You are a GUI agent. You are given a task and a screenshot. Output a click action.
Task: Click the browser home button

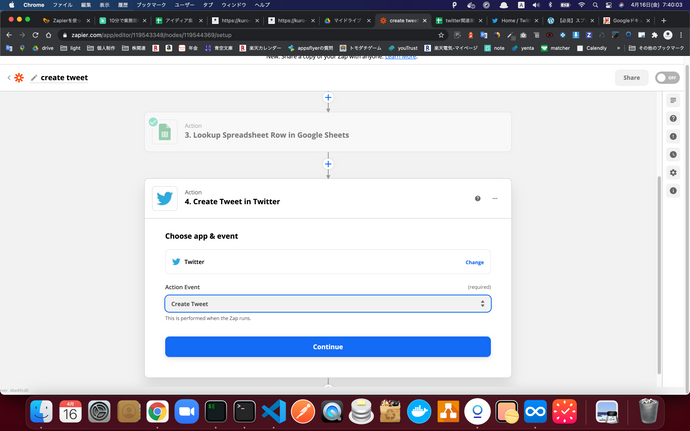coord(48,35)
